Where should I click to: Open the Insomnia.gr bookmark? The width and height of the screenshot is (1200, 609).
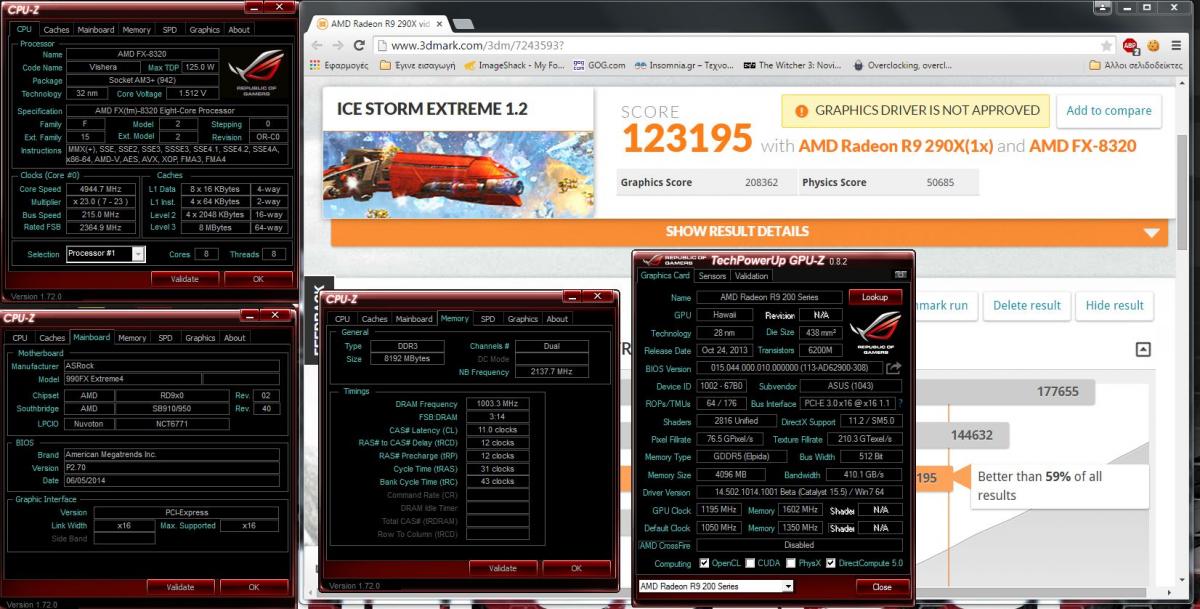tap(684, 65)
